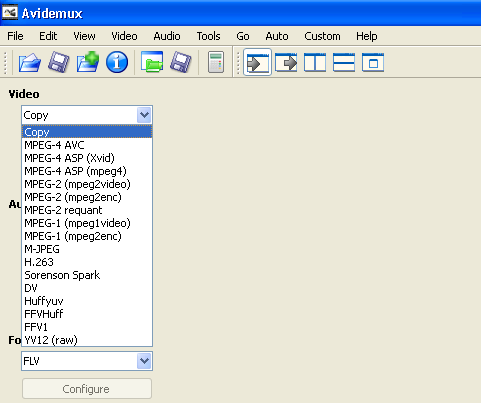Choose Copy in the codec list
Screen dimensions: 481x403
(87, 132)
